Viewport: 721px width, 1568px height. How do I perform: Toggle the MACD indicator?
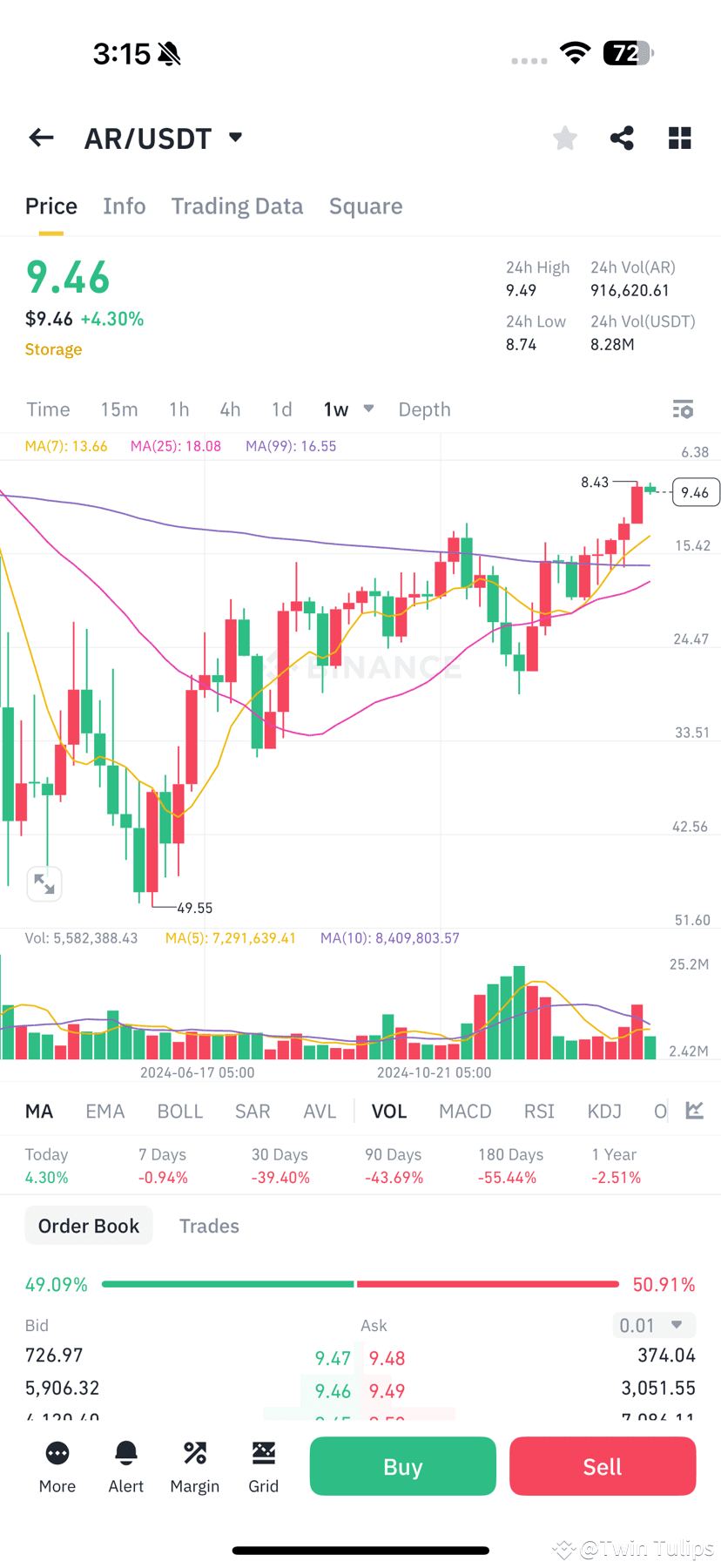[x=465, y=1111]
